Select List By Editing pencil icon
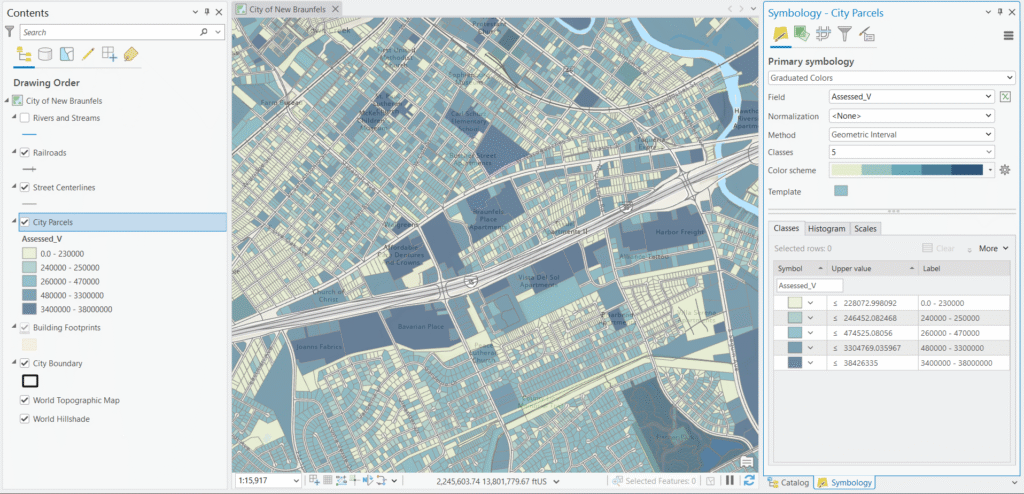The width and height of the screenshot is (1024, 494). 88,54
